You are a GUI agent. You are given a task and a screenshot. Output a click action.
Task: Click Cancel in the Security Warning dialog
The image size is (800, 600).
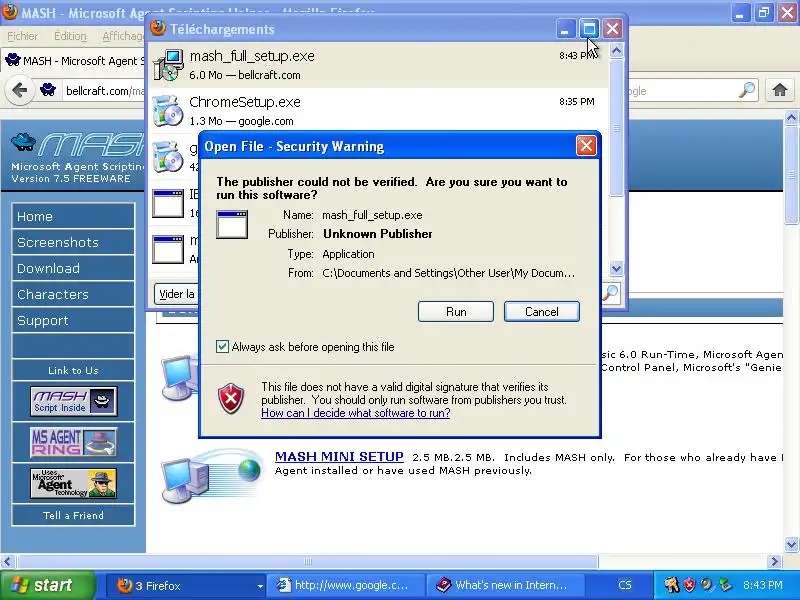click(x=541, y=312)
